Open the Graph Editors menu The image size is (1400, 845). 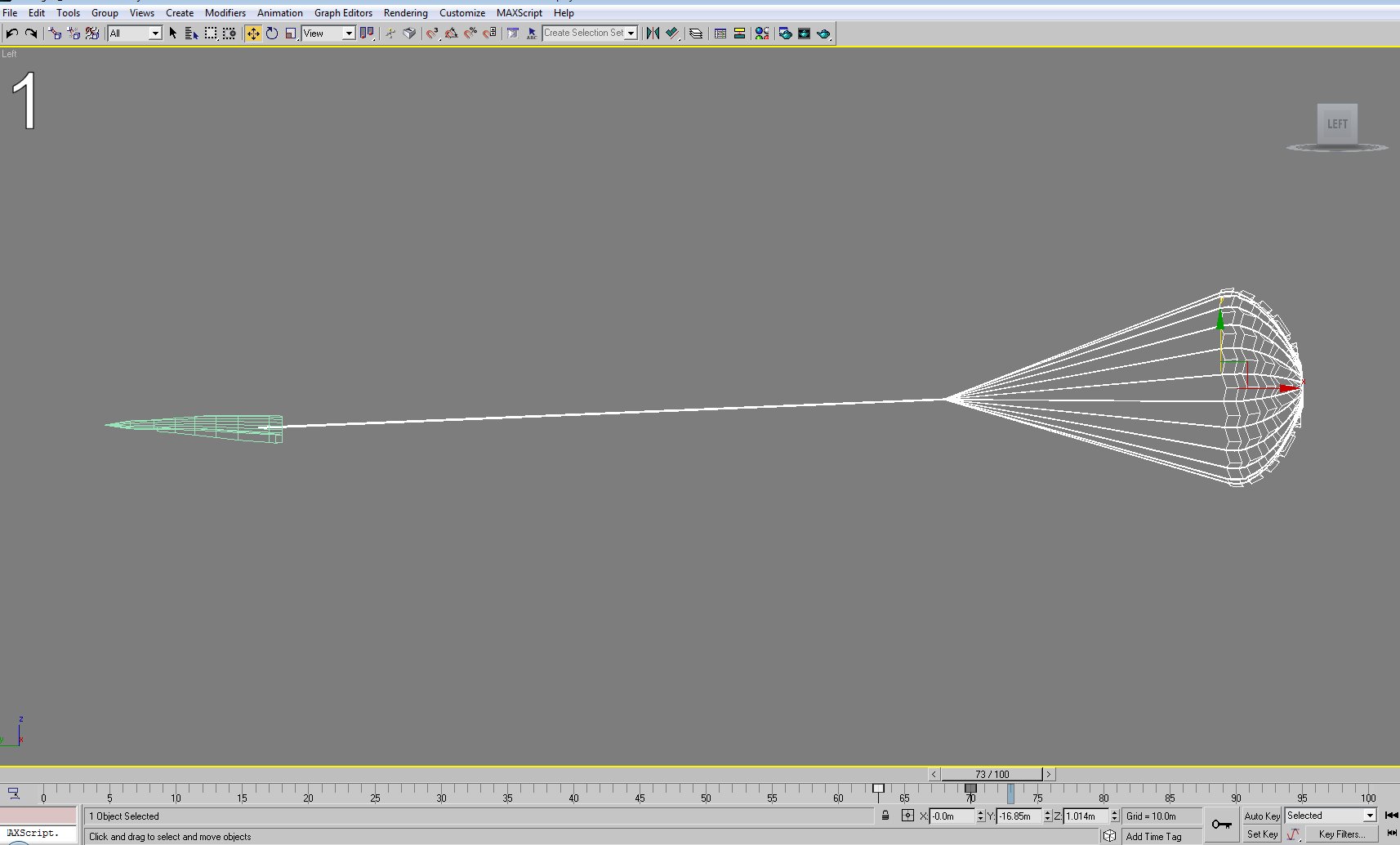pos(343,13)
